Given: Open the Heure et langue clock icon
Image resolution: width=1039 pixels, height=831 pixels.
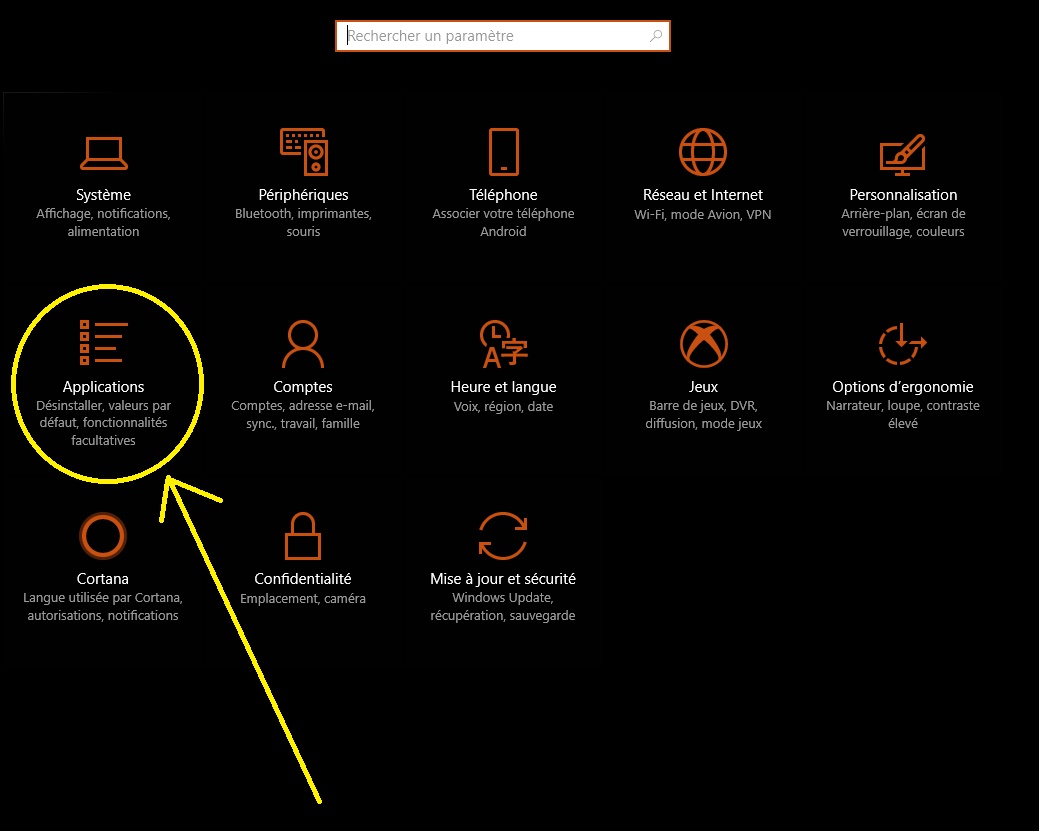Looking at the screenshot, I should coord(504,344).
